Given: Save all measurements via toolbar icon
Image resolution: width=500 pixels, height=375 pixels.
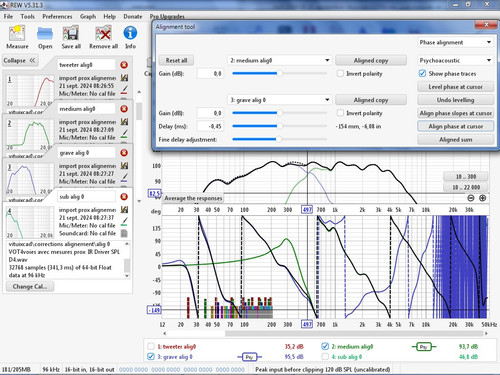Looking at the screenshot, I should pos(71,34).
